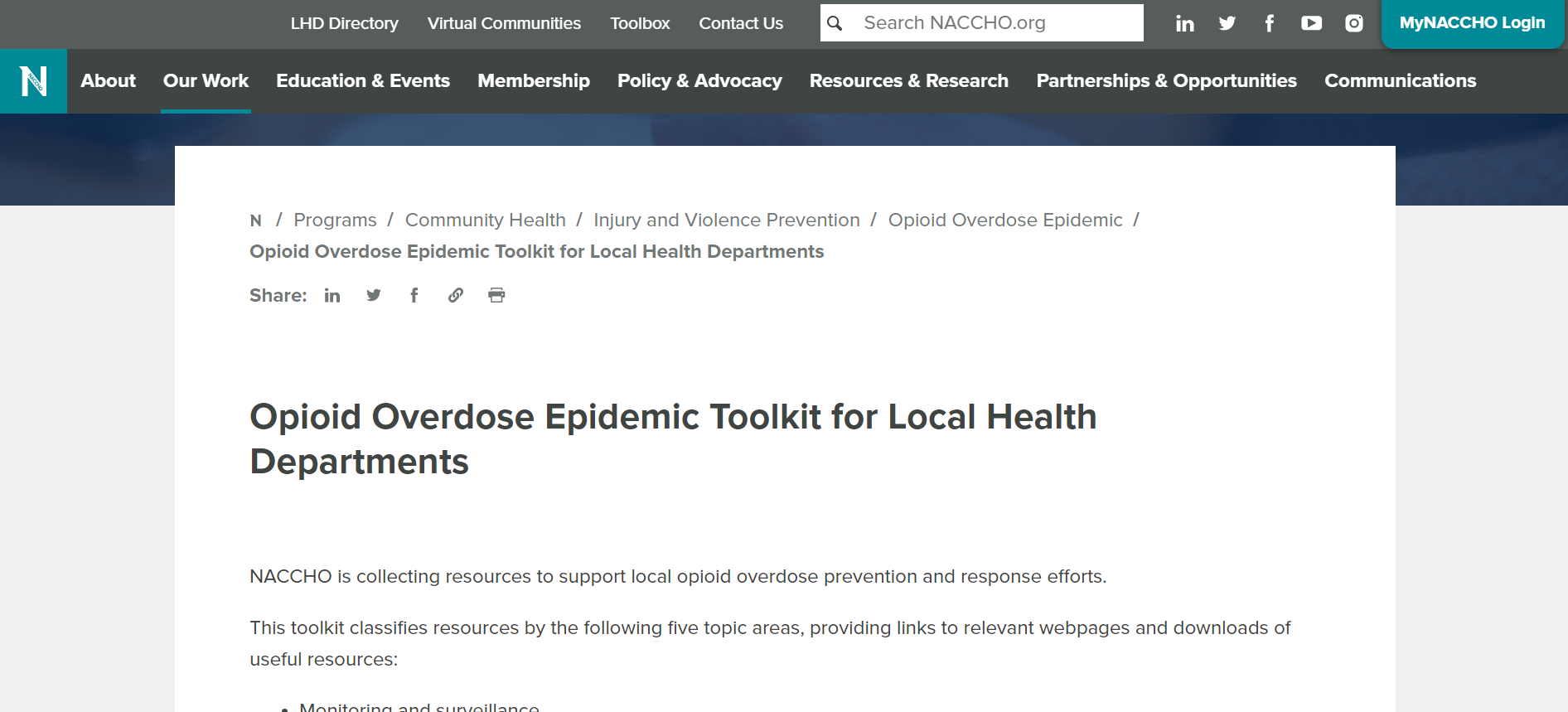Open the Our Work menu
Image resolution: width=1568 pixels, height=712 pixels.
click(206, 81)
